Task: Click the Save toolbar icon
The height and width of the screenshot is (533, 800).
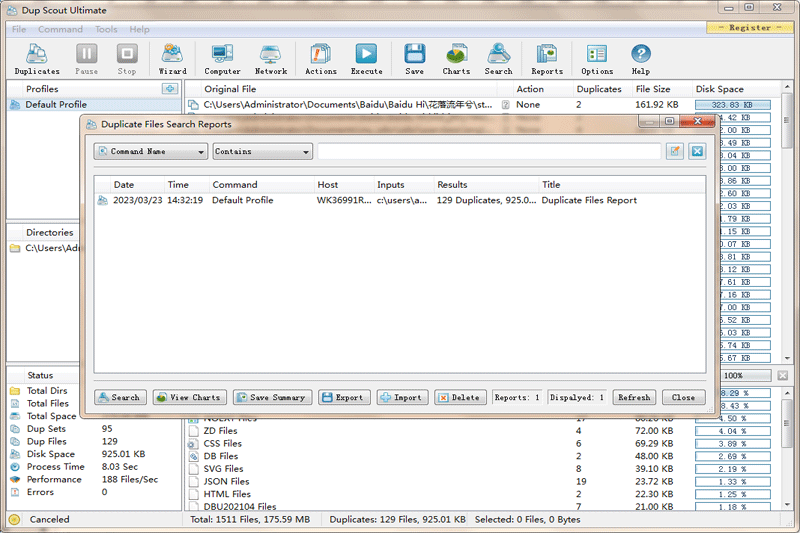Action: (414, 59)
